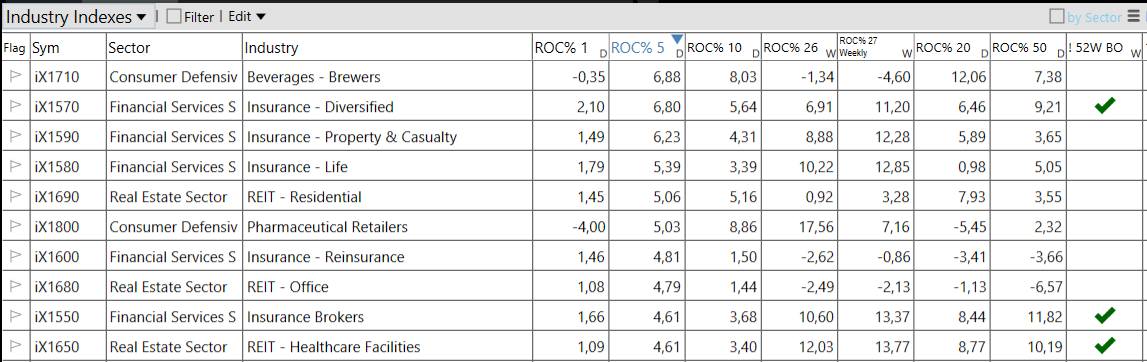This screenshot has width=1147, height=362.
Task: Enable the Filter checkbox
Action: pos(173,17)
